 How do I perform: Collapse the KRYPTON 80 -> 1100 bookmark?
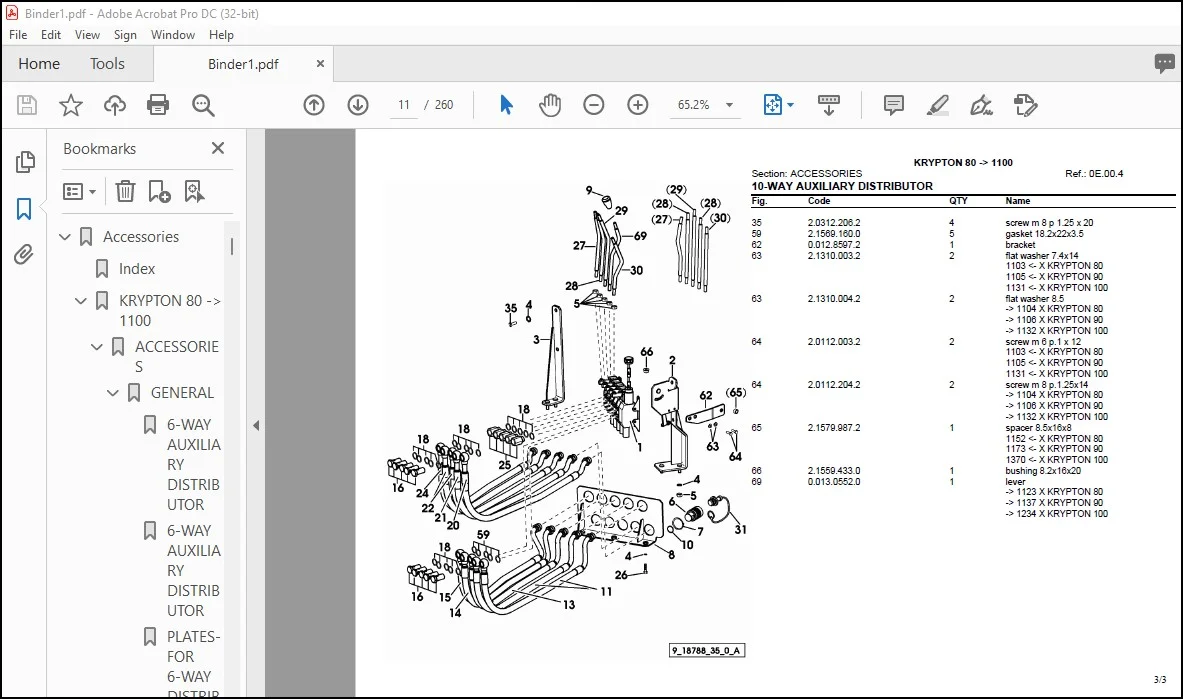pos(81,300)
